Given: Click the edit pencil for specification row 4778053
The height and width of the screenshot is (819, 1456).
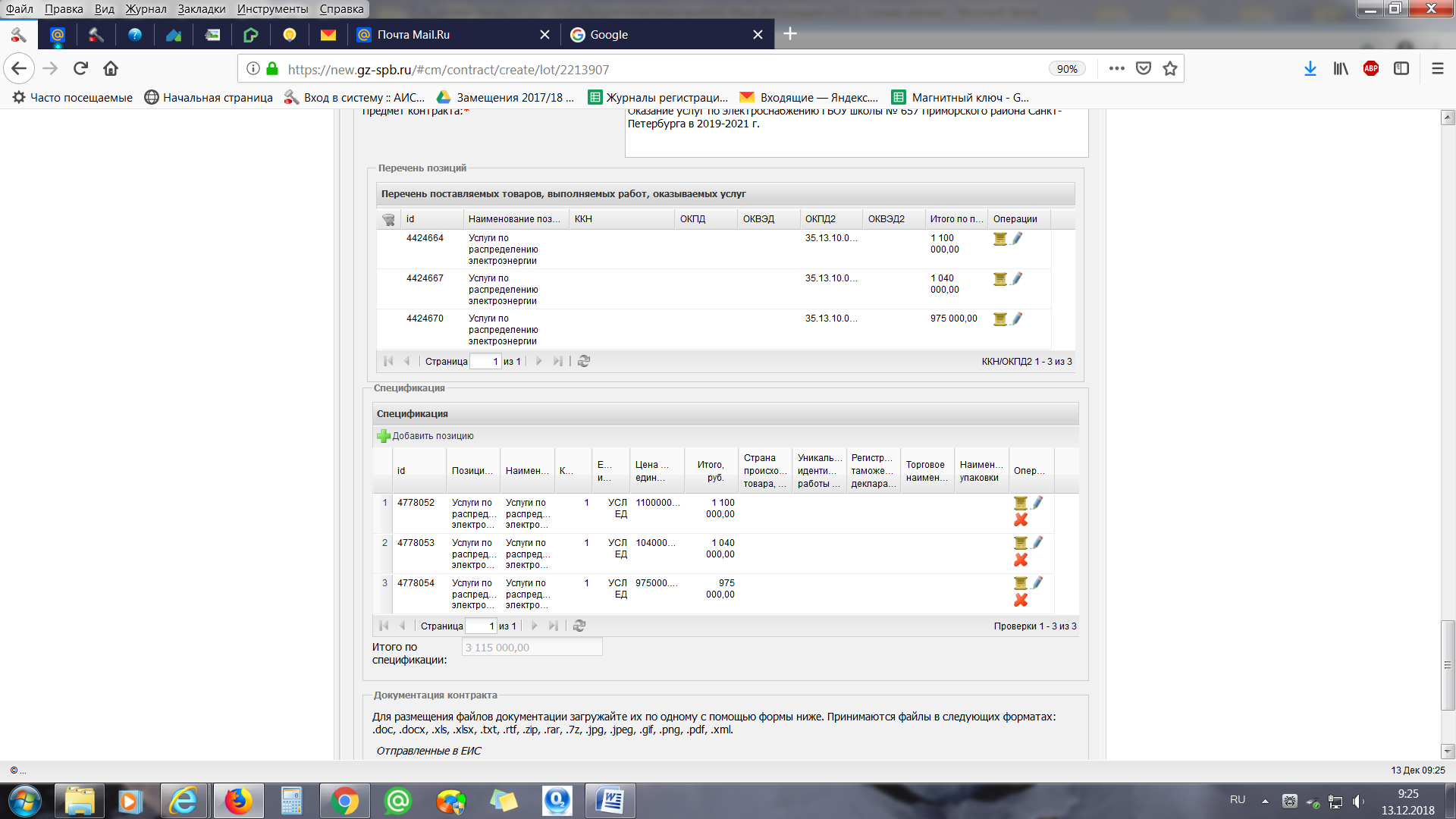Looking at the screenshot, I should [1037, 542].
